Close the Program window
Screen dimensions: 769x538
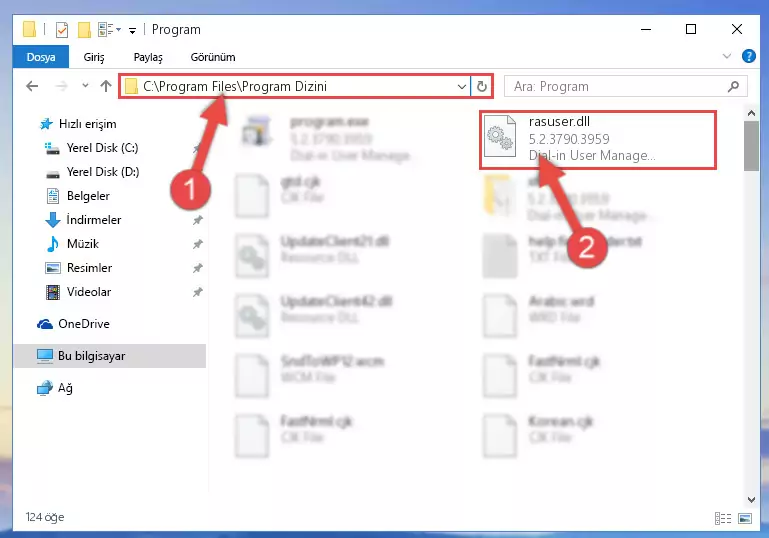click(x=737, y=29)
